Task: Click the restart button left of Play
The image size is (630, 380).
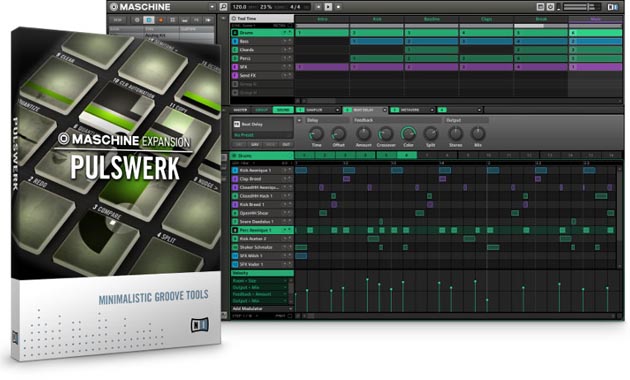Action: [x=318, y=7]
